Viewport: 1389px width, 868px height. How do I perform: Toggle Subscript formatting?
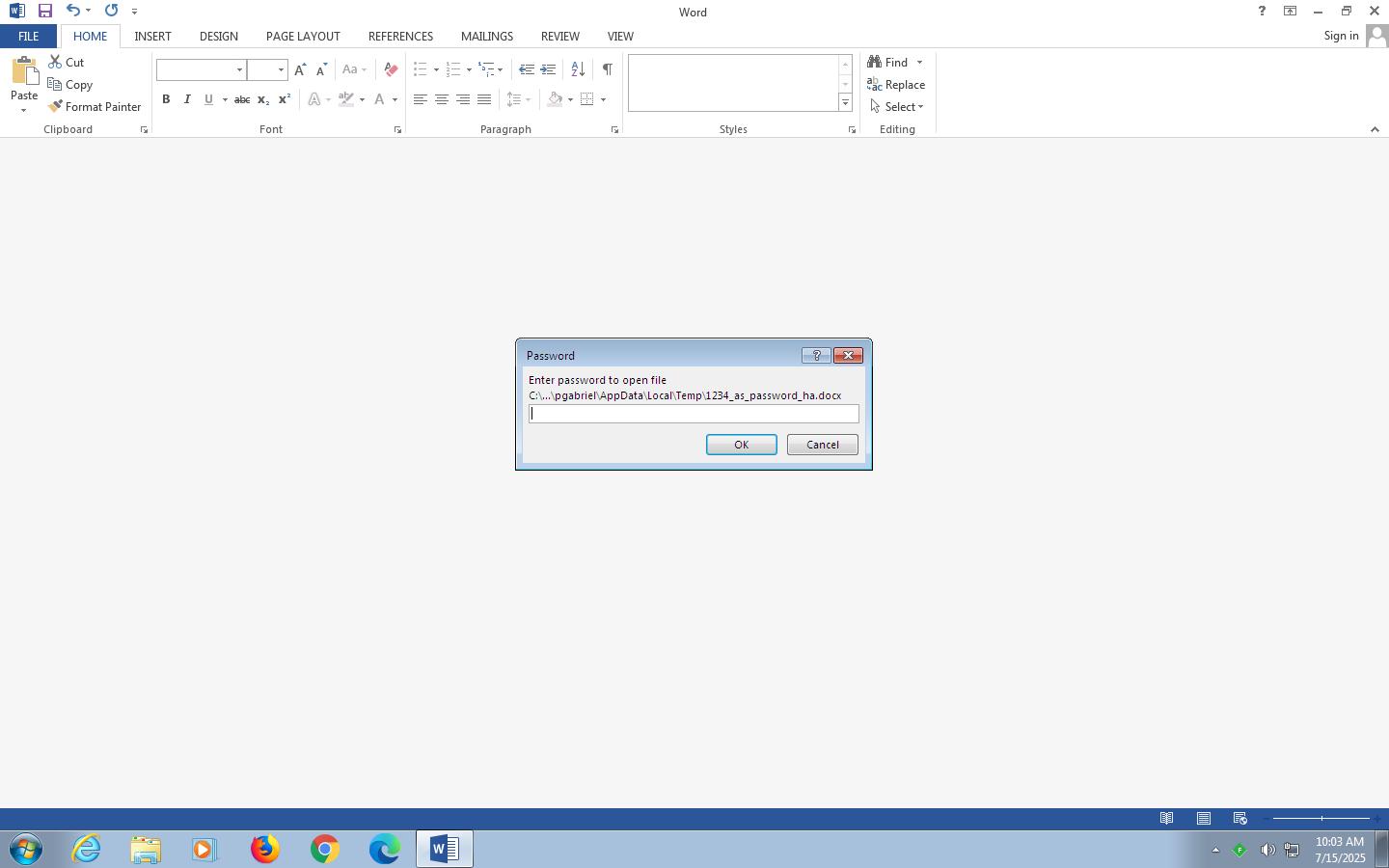point(263,99)
